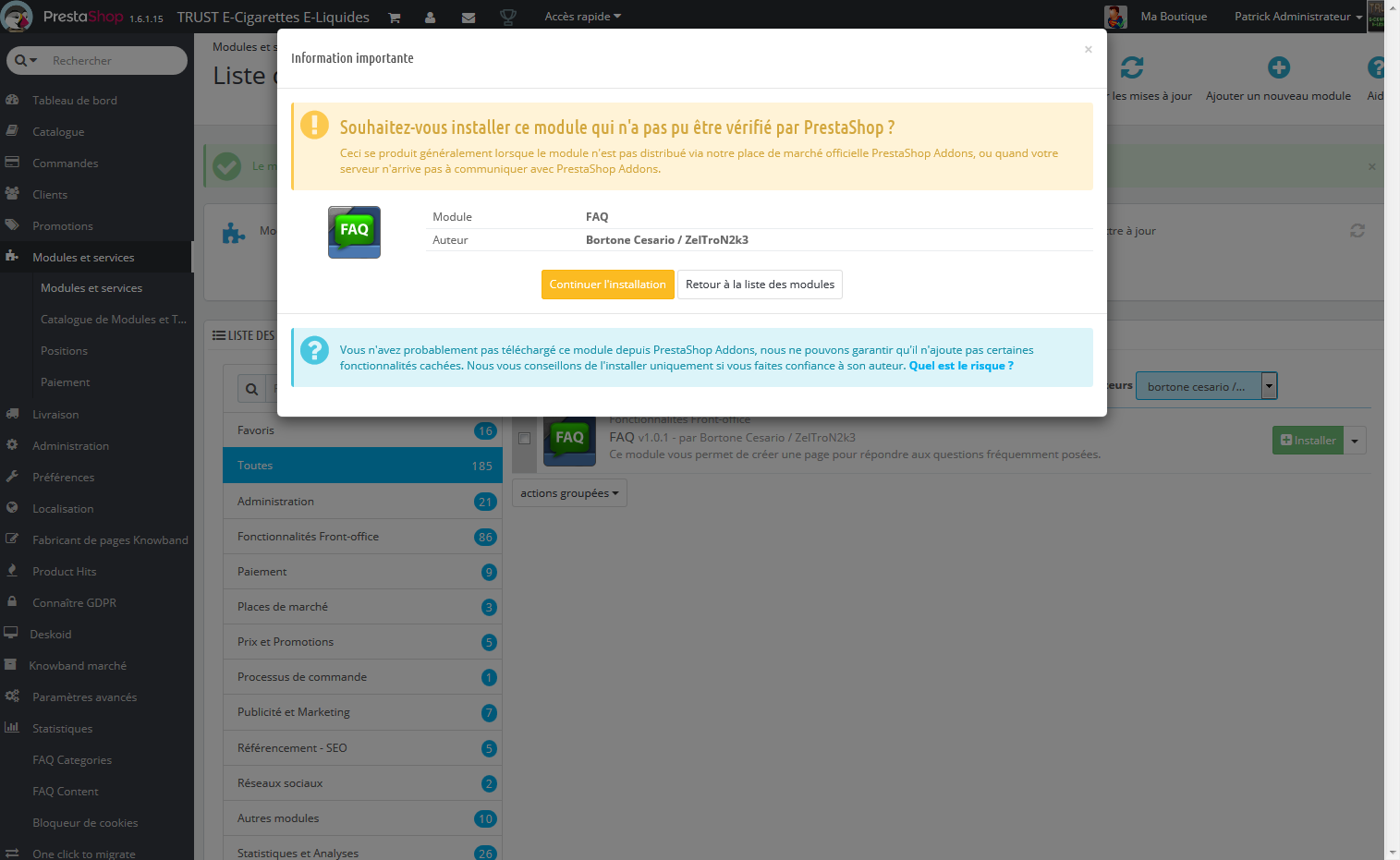
Task: Open the Patrick Administrateur account menu
Action: point(1298,17)
